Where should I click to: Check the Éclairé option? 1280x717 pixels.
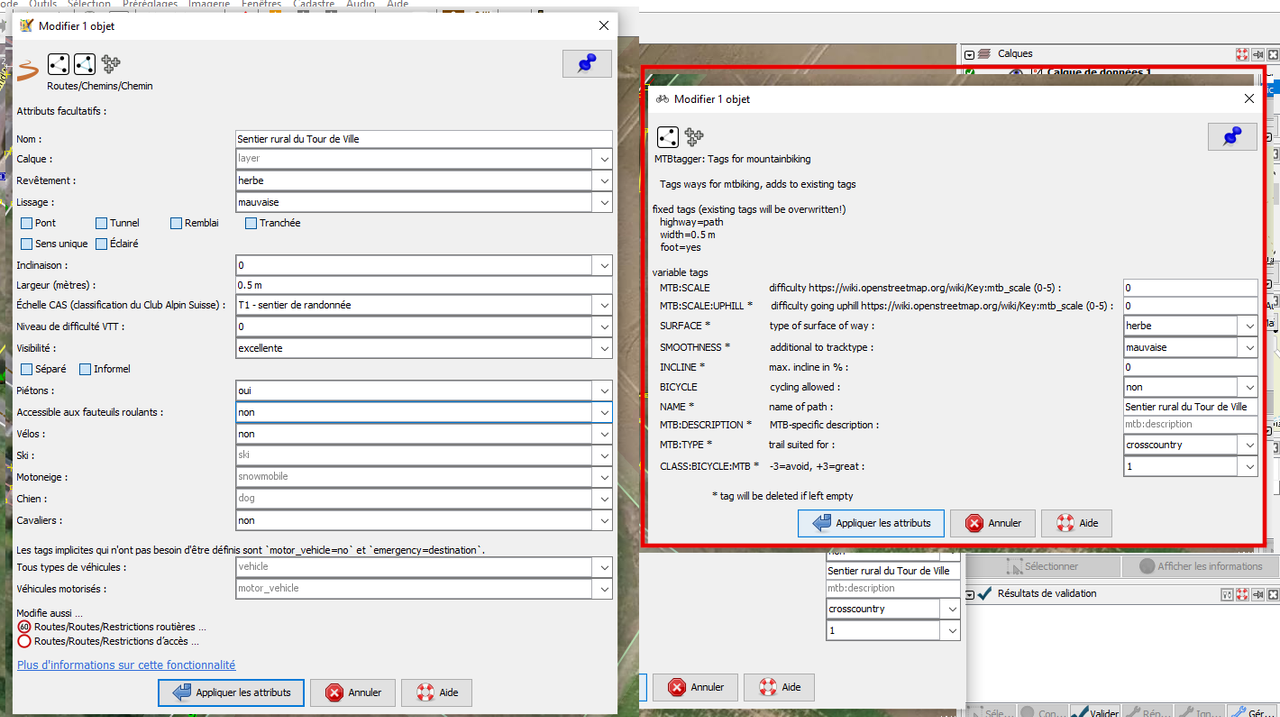pos(101,244)
